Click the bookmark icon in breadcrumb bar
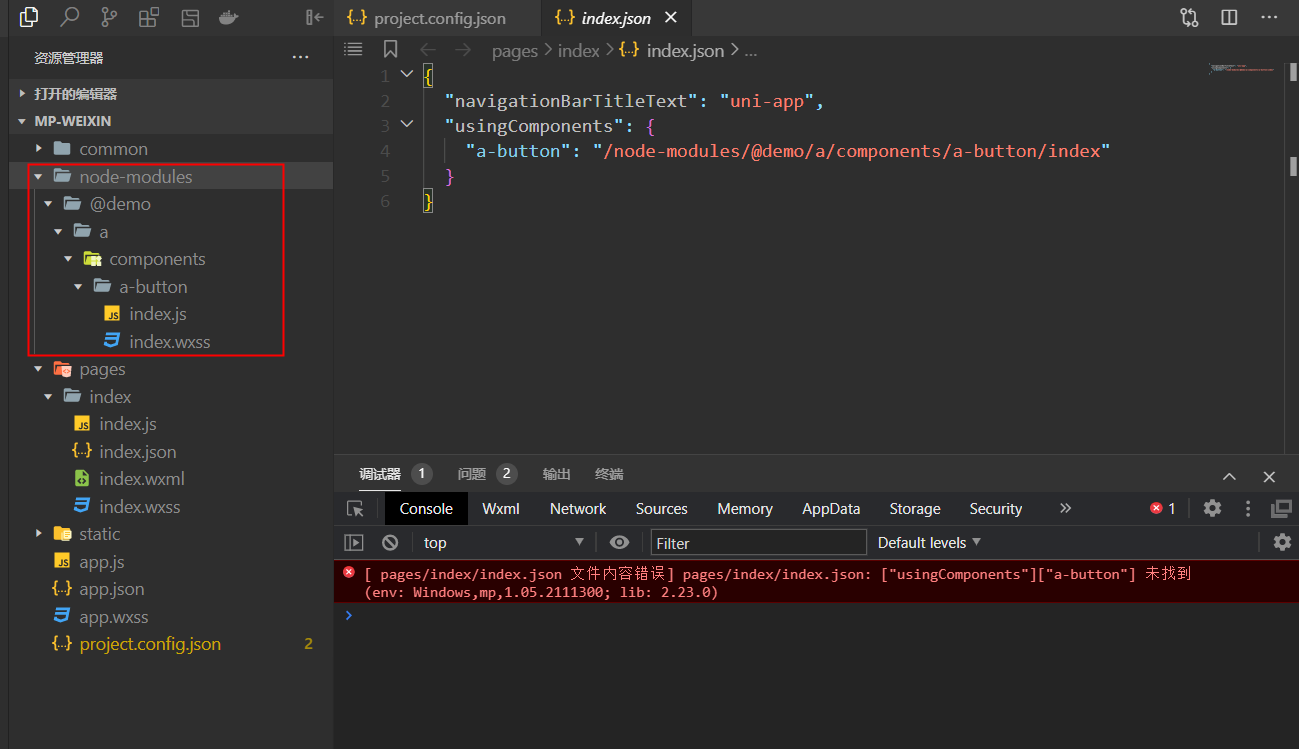 pos(390,49)
